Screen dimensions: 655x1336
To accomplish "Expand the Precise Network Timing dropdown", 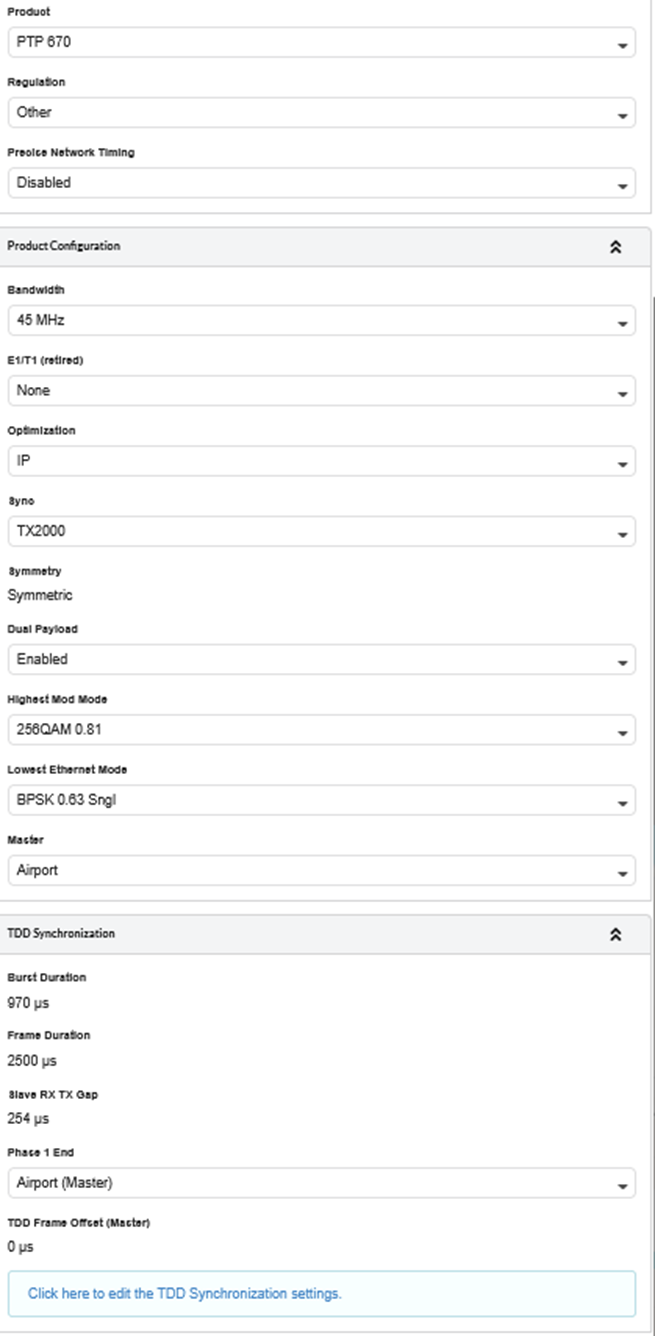I will [x=320, y=183].
